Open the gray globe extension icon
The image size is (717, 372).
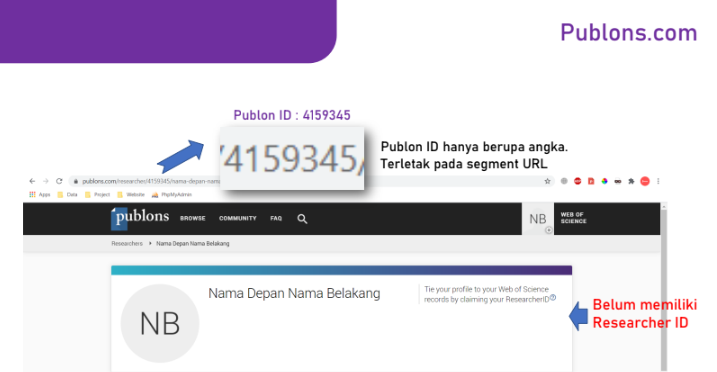click(x=564, y=181)
